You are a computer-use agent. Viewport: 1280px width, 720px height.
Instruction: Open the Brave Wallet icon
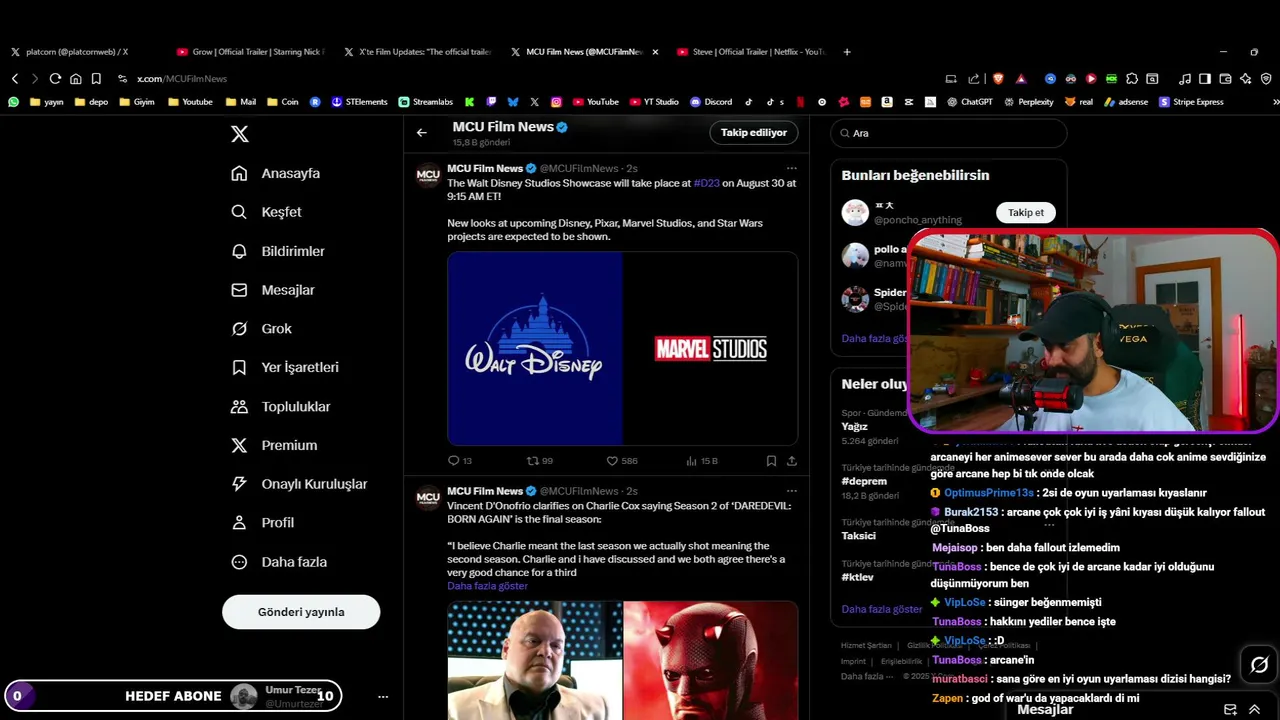coord(1225,78)
